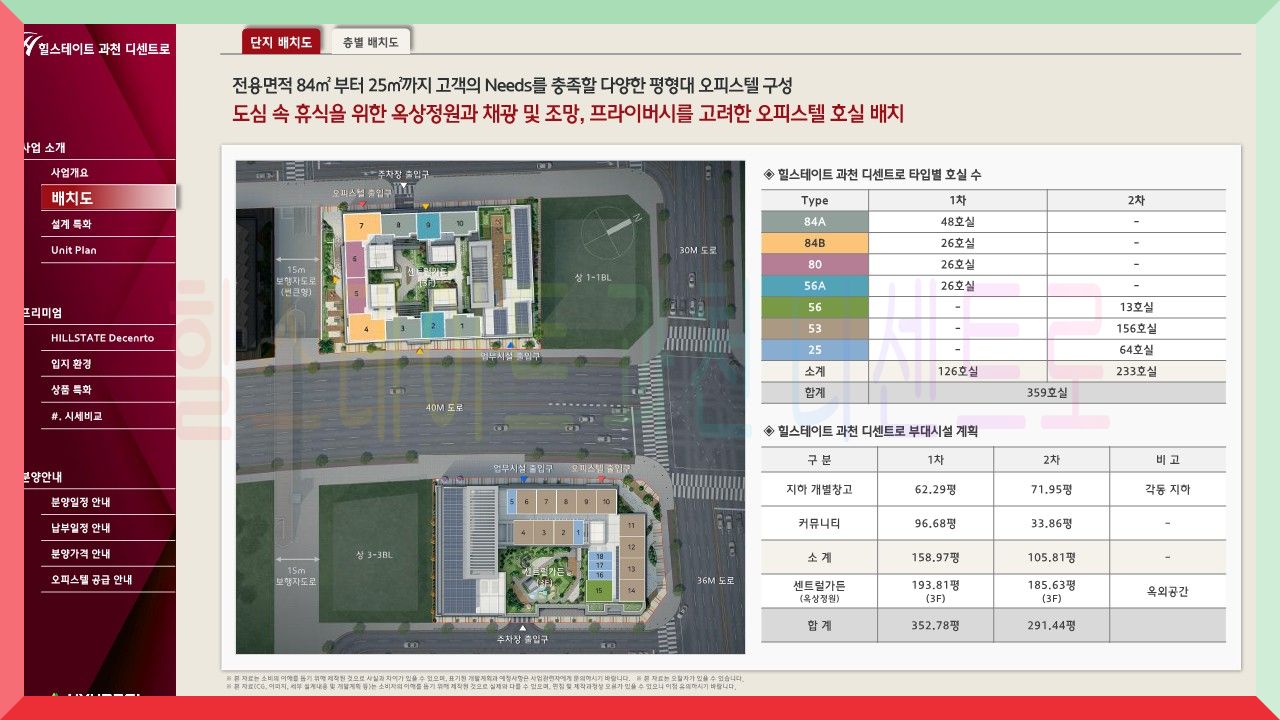Screen dimensions: 1280x720
Task: Click the 352.78평 total cell
Action: 936,625
